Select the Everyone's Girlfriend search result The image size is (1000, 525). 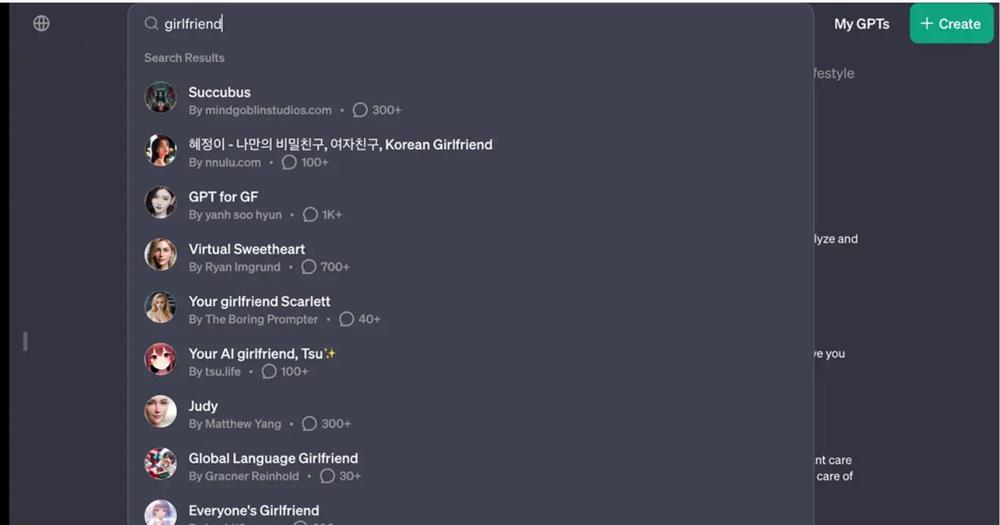click(471, 512)
